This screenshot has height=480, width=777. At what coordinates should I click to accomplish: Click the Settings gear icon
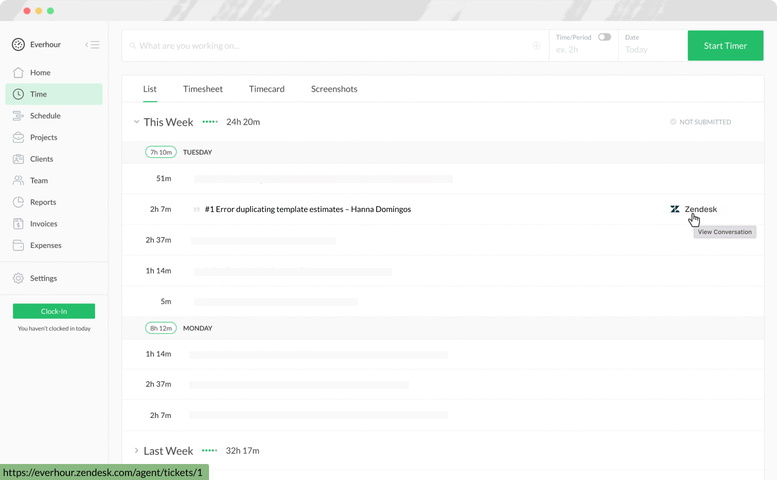click(x=18, y=278)
